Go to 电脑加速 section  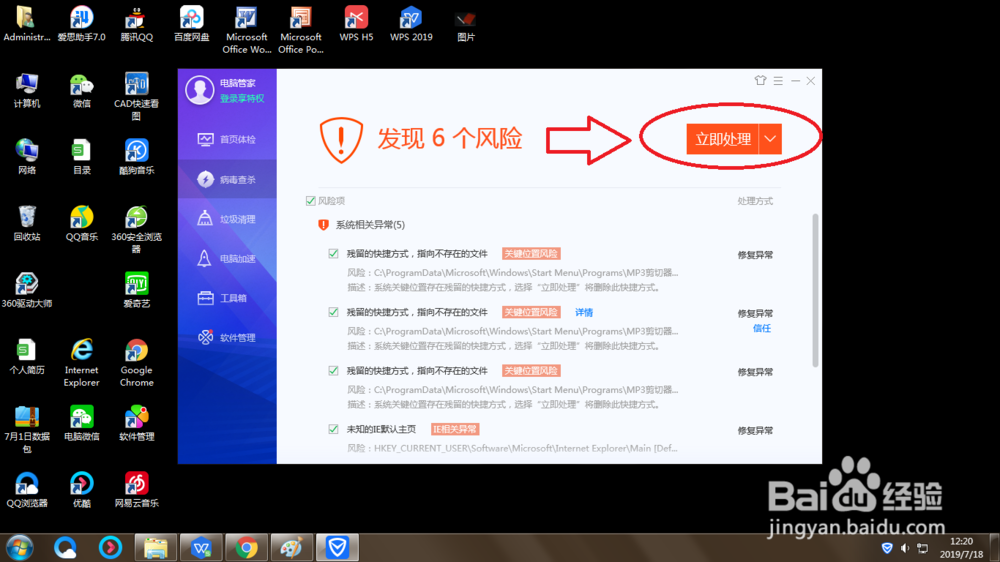click(x=227, y=258)
